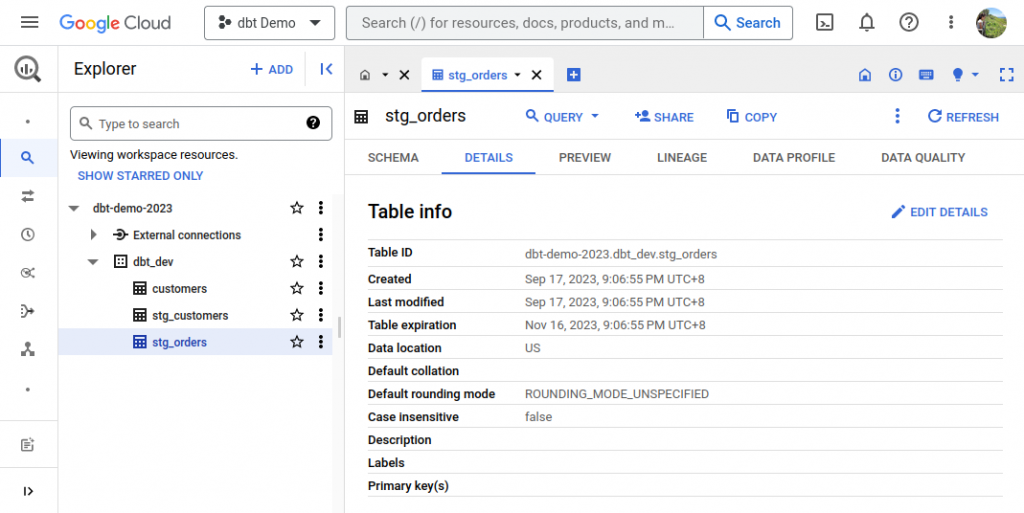Star the dbt_dev dataset
The image size is (1024, 513).
pos(297,262)
